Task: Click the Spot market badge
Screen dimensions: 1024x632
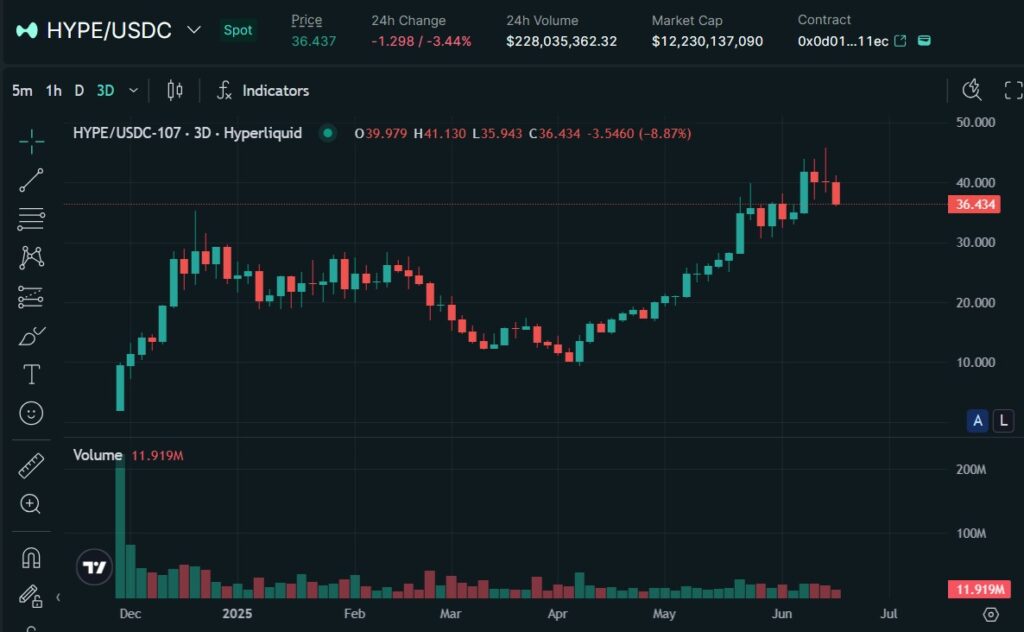Action: tap(238, 30)
